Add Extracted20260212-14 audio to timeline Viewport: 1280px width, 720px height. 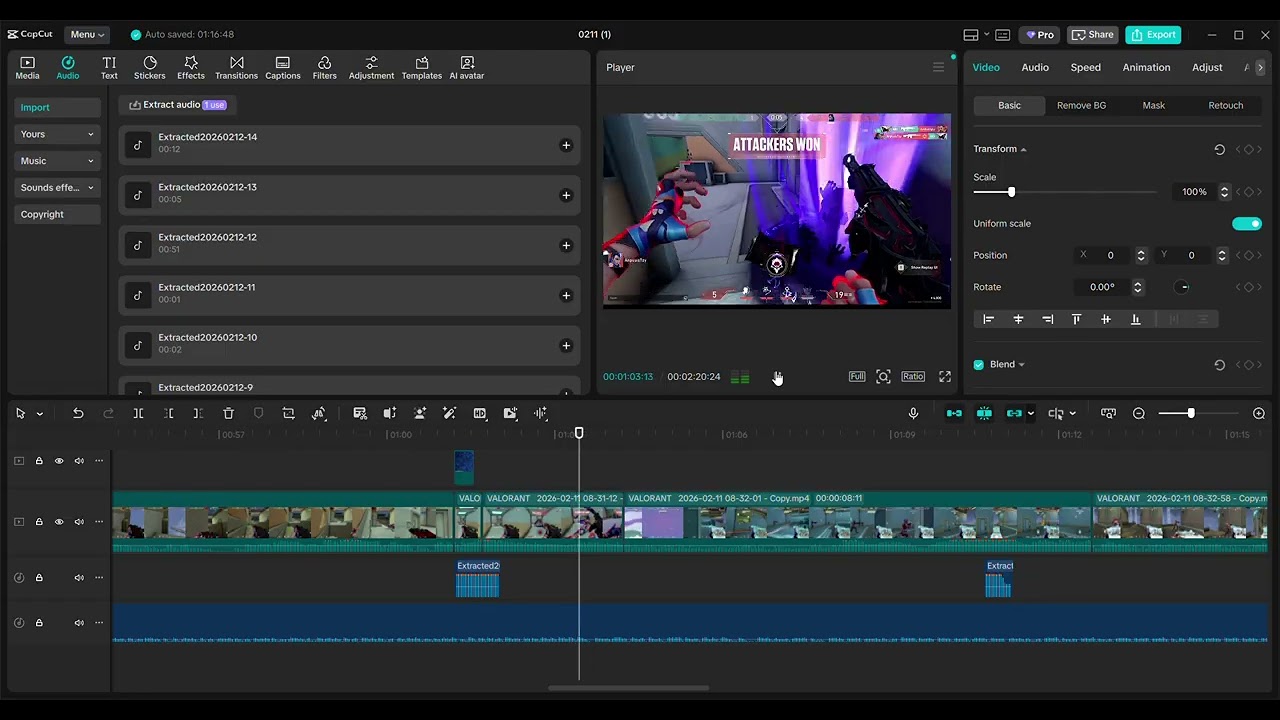click(566, 145)
